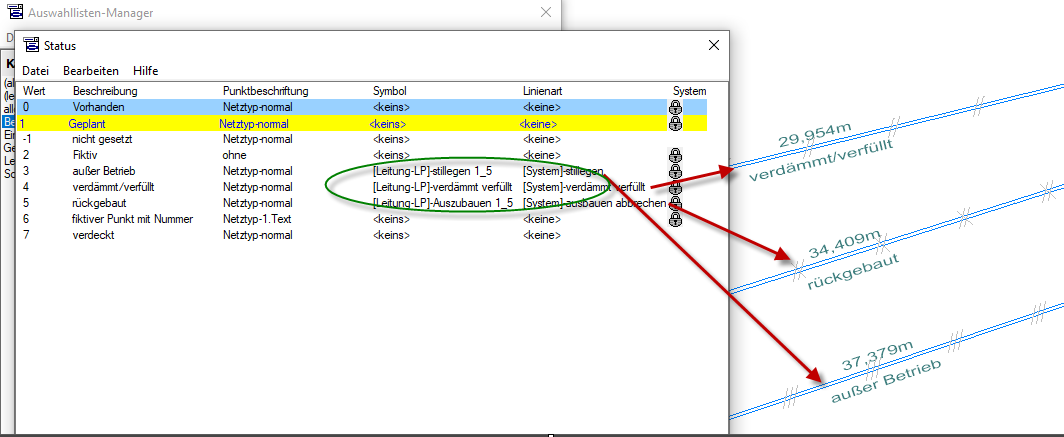
Task: Click the Status window title icon
Action: [31, 45]
